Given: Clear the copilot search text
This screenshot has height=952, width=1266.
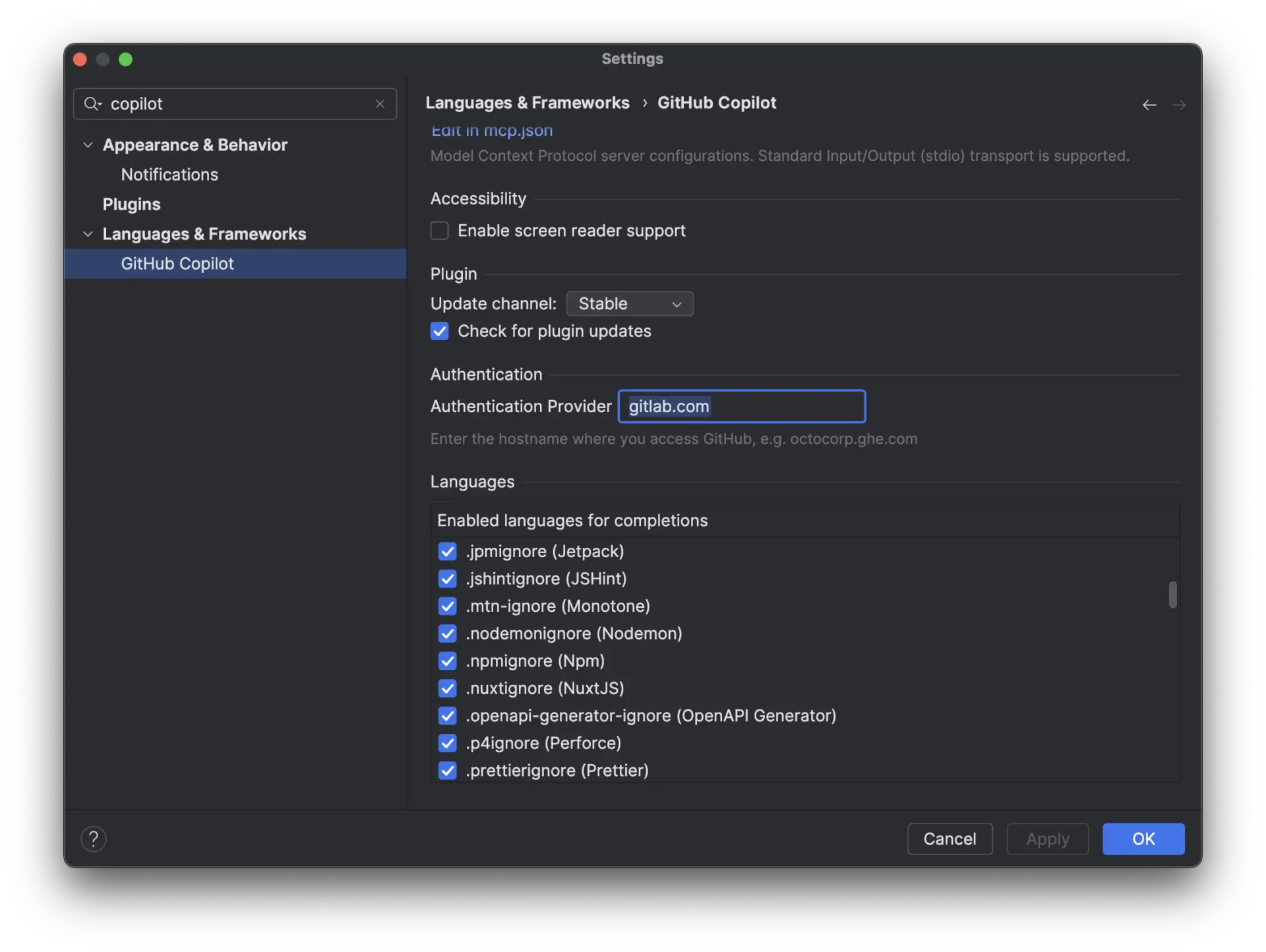Looking at the screenshot, I should coord(380,104).
